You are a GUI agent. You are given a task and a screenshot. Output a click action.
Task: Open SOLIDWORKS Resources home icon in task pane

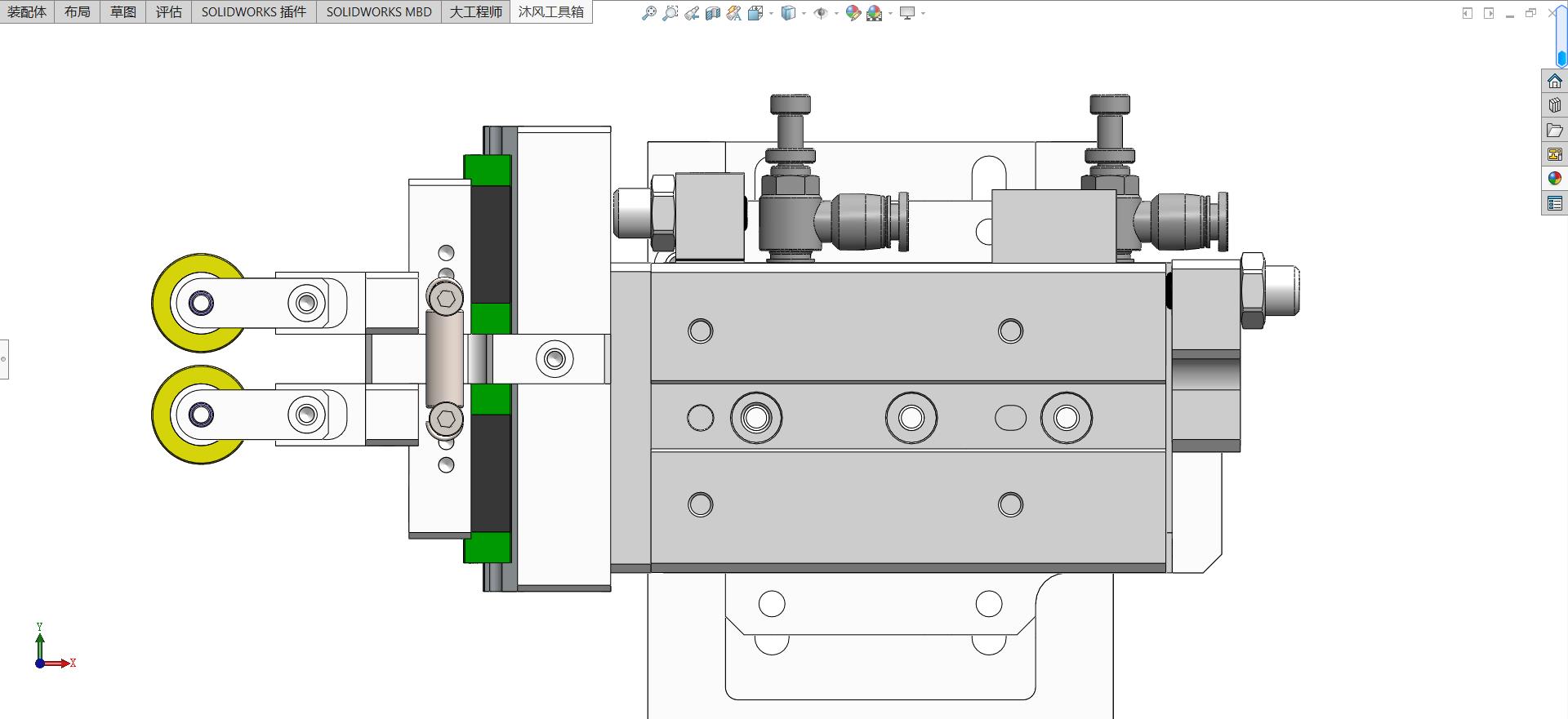[x=1555, y=81]
